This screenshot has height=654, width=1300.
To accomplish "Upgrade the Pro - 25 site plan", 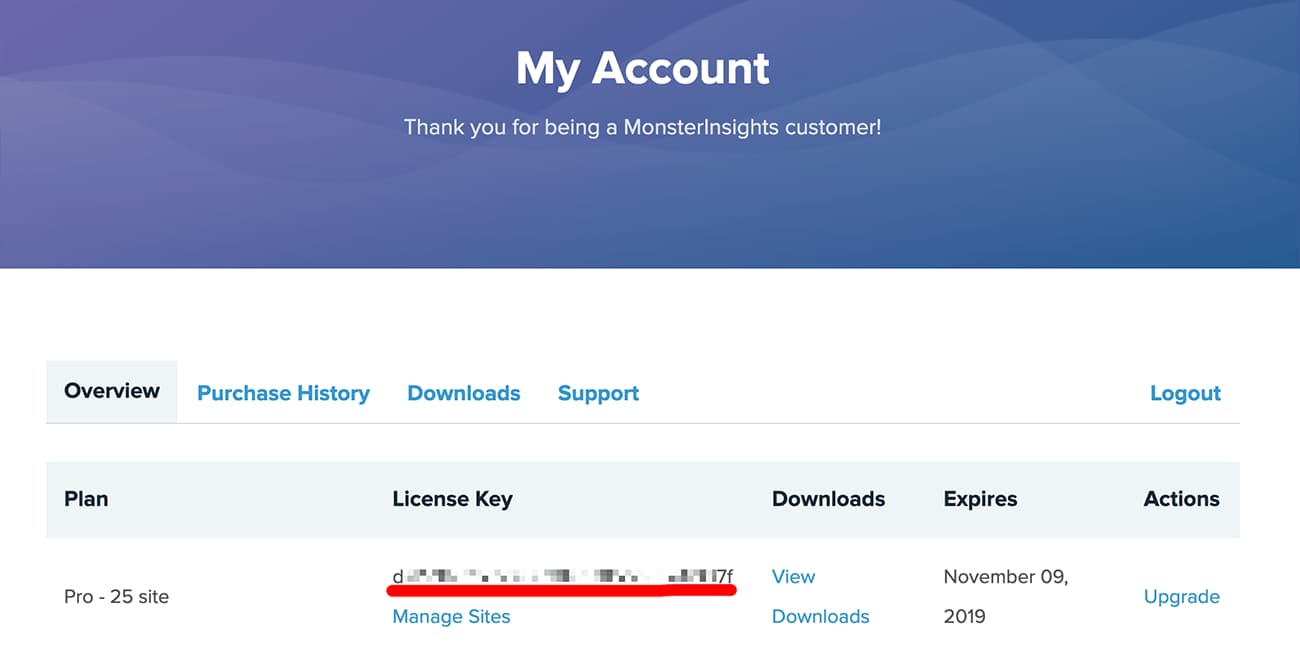I will (1182, 596).
